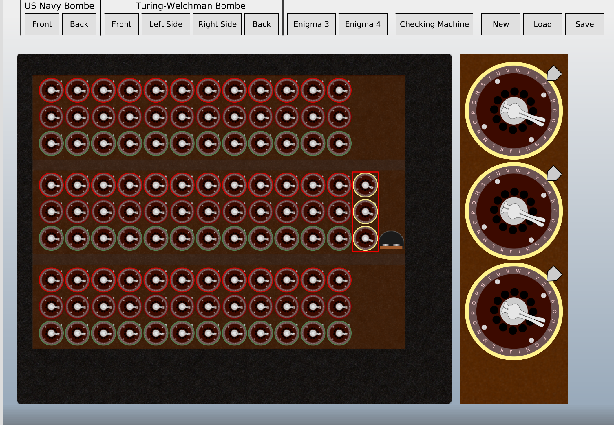Open the Turing-Welchman Bombe Front view
The height and width of the screenshot is (425, 614).
121,24
